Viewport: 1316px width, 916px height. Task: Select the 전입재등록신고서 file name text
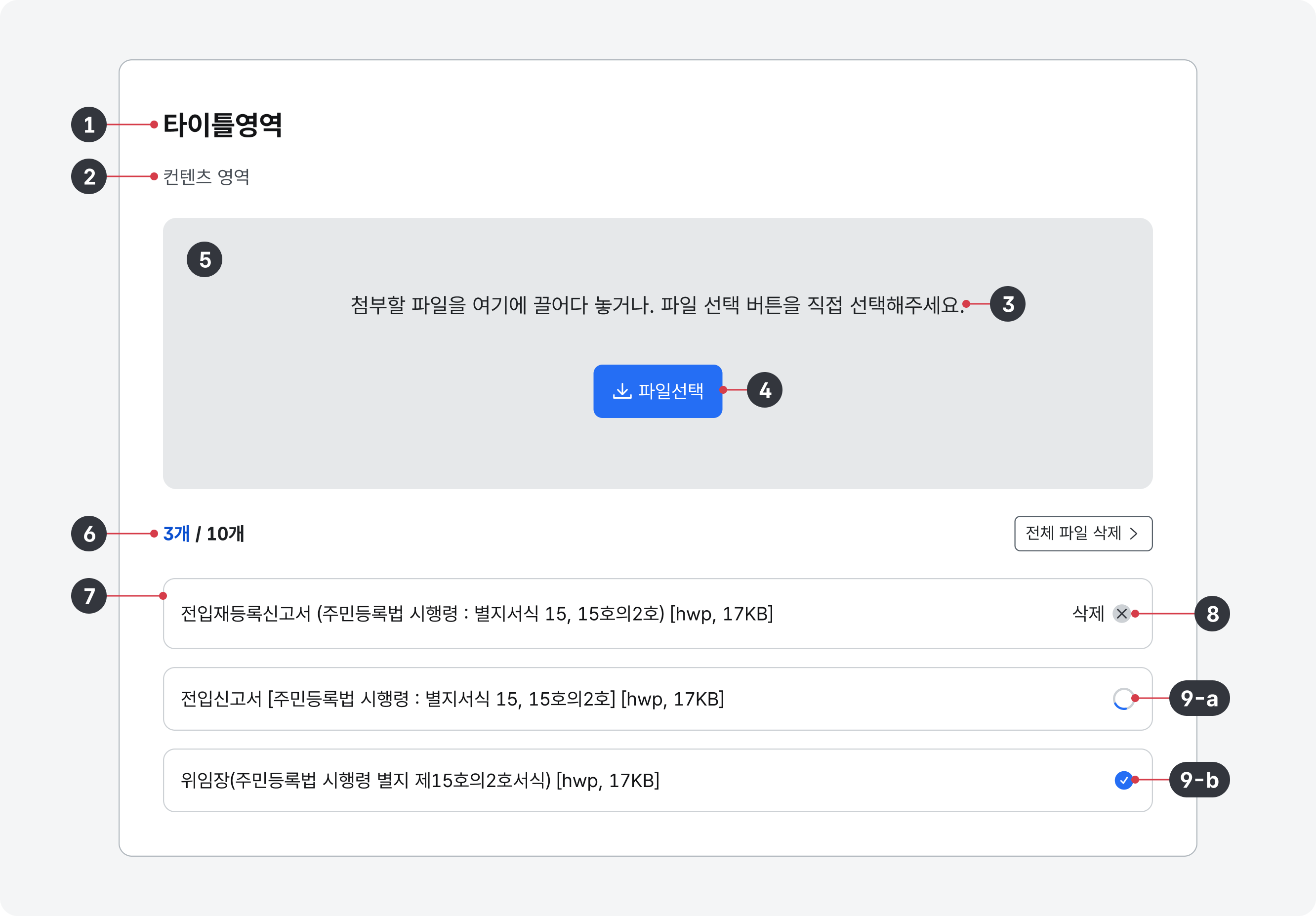(477, 614)
